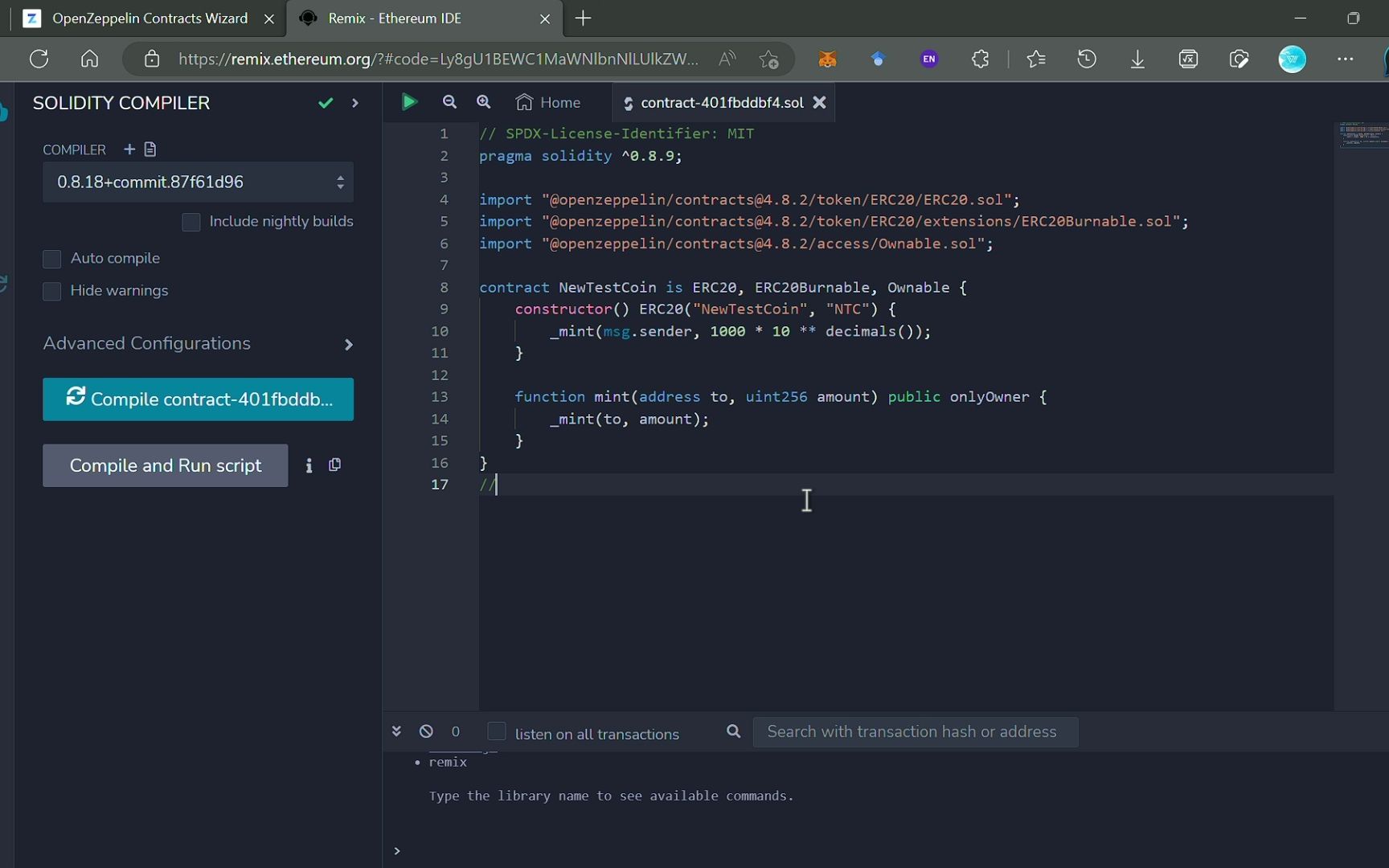Click the address bar URL
The height and width of the screenshot is (868, 1389).
pyautogui.click(x=438, y=59)
